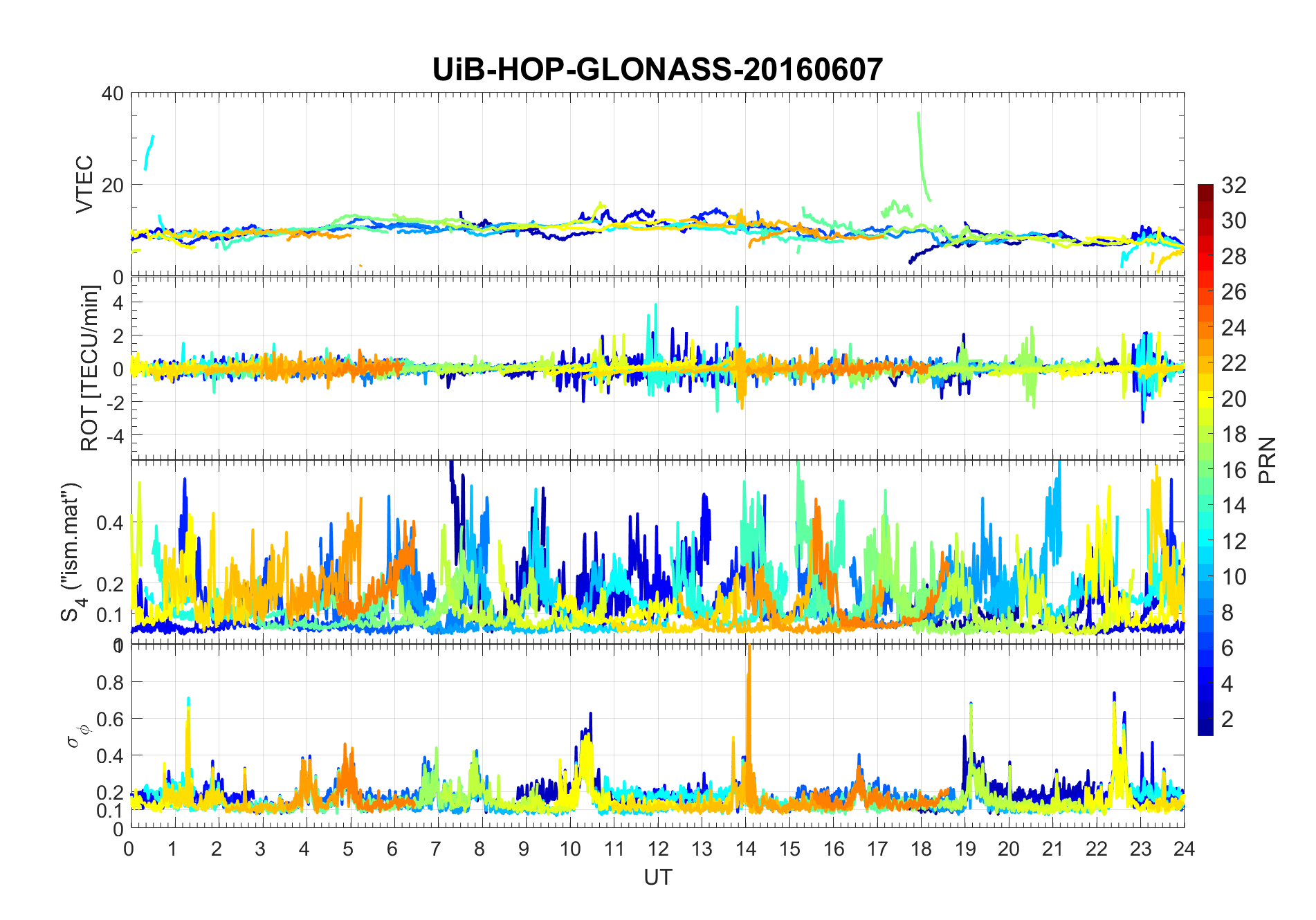
Task: Select the "PRN" colorbar label
Action: tap(1267, 460)
